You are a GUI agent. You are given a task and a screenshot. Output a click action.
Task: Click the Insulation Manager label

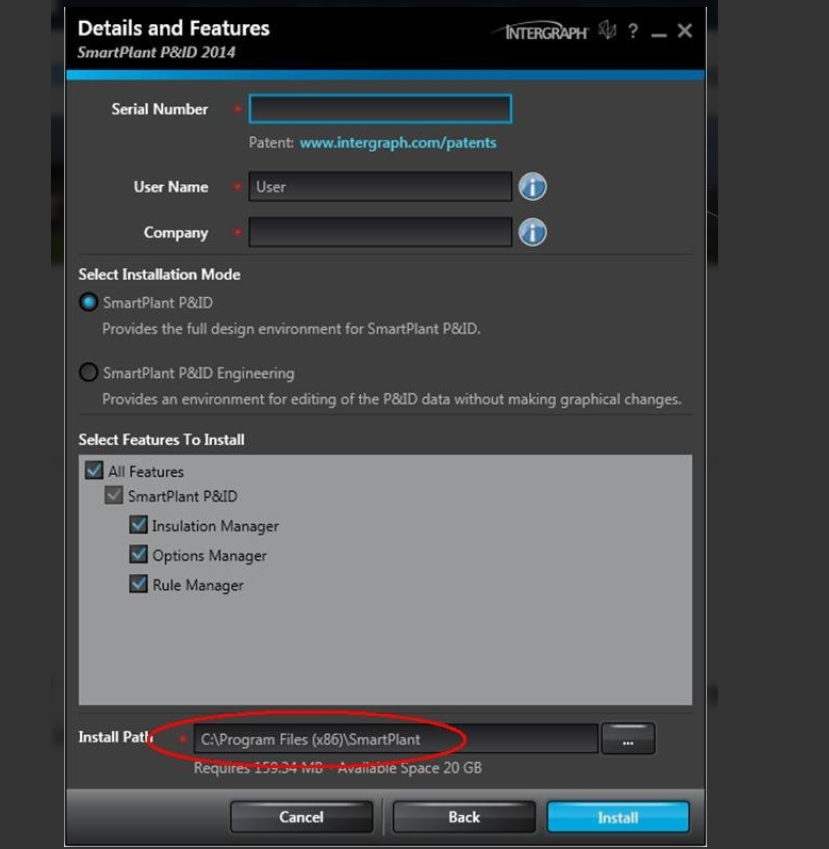[215, 526]
